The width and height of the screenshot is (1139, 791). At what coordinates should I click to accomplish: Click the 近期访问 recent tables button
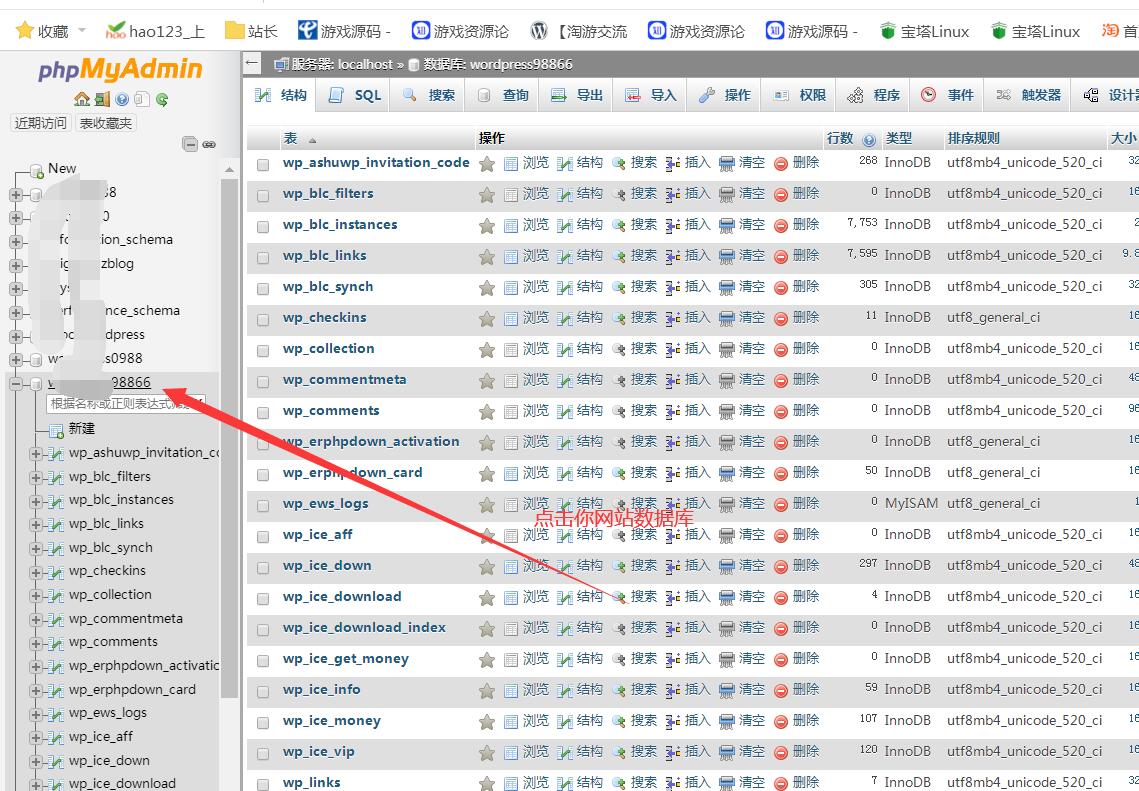pos(41,123)
